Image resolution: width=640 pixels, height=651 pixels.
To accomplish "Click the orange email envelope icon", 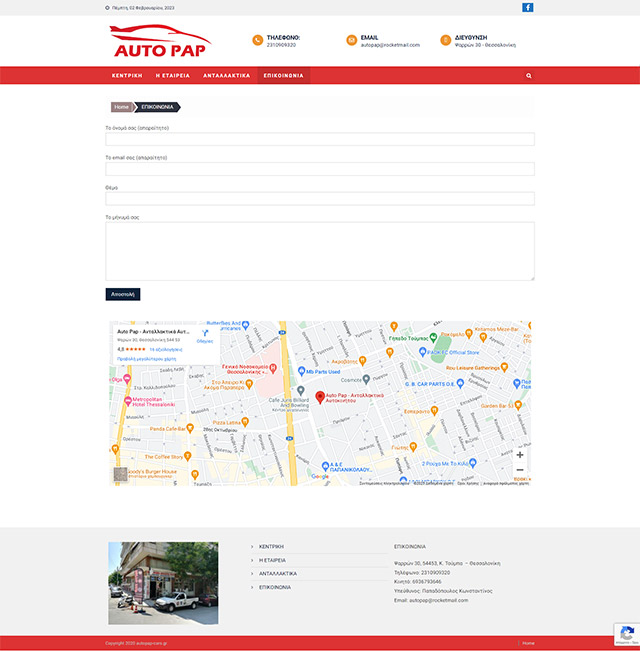I will tap(352, 40).
